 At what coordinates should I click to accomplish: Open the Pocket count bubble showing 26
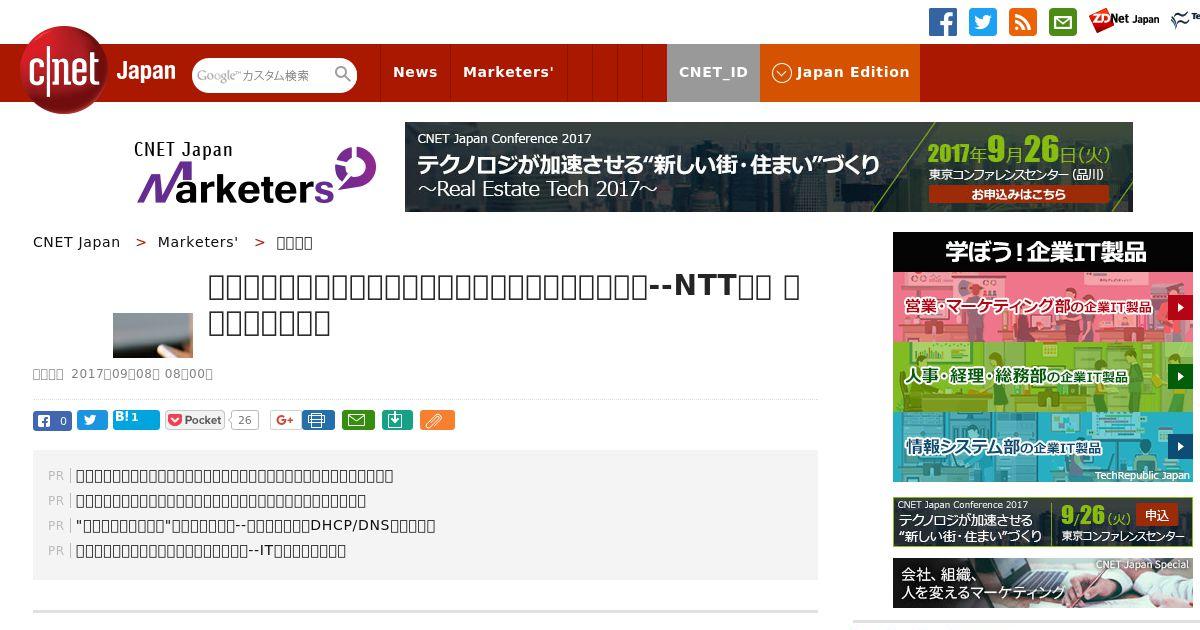244,420
